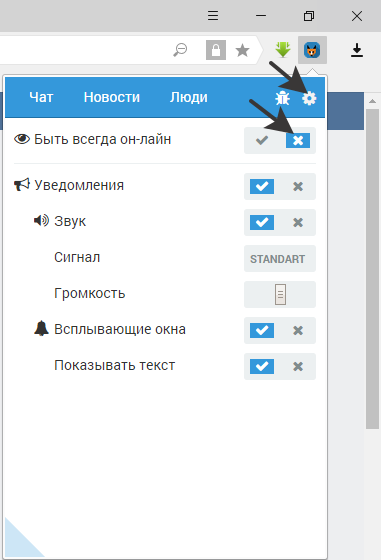Click the Уведомления label

(x=79, y=185)
